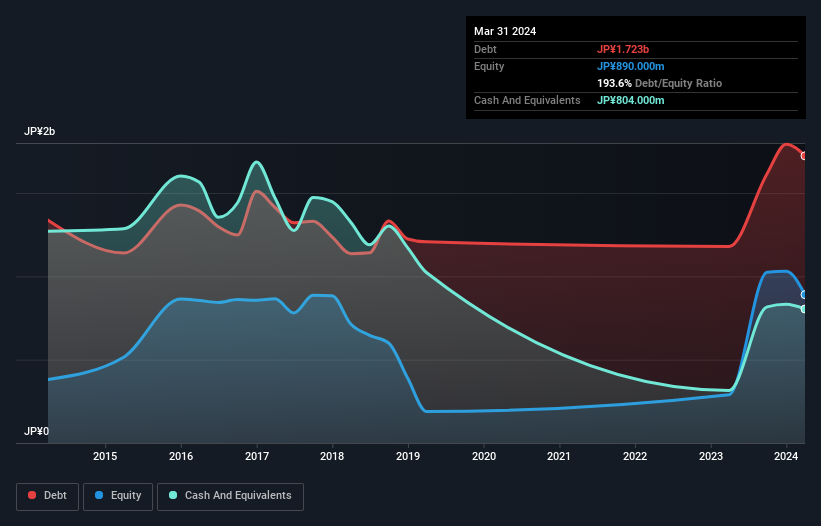Click the 2018 x-axis label

(x=332, y=456)
